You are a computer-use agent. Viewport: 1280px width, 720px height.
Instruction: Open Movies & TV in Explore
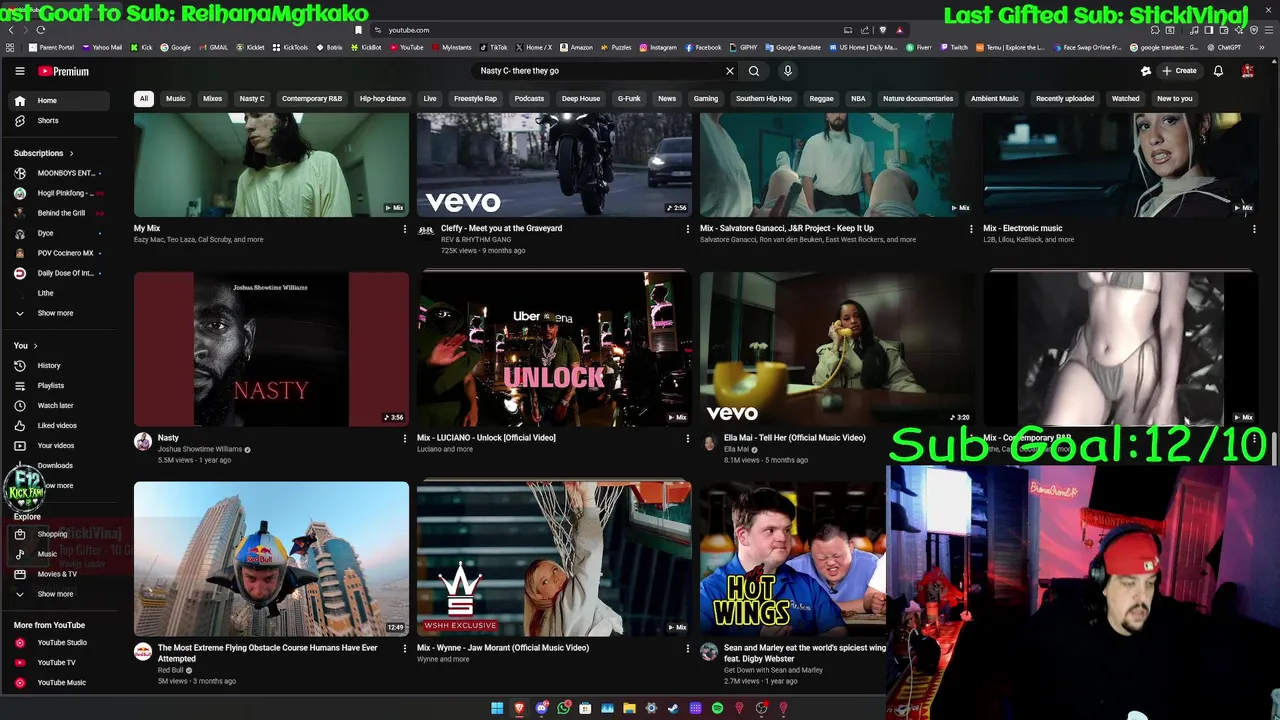click(60, 574)
